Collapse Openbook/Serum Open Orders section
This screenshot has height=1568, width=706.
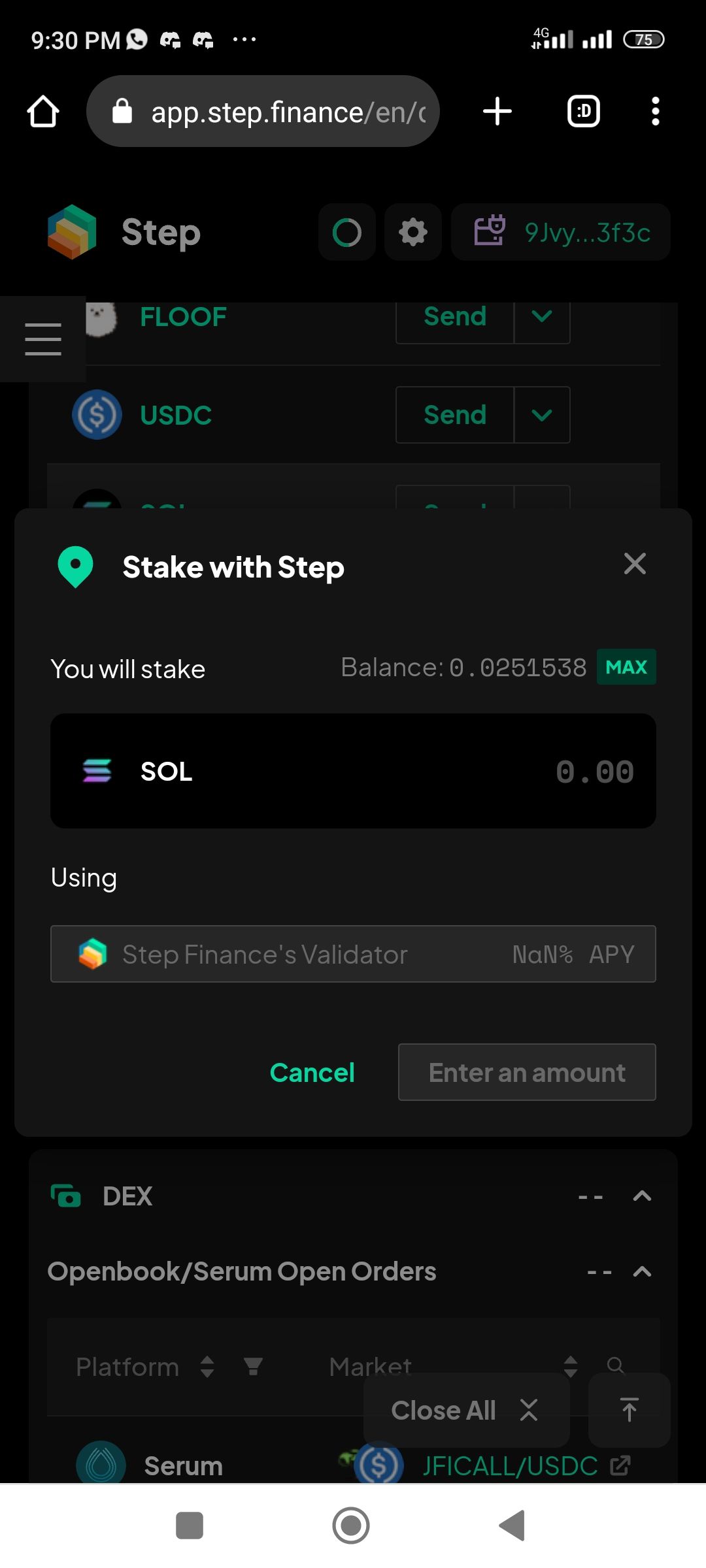click(643, 1271)
